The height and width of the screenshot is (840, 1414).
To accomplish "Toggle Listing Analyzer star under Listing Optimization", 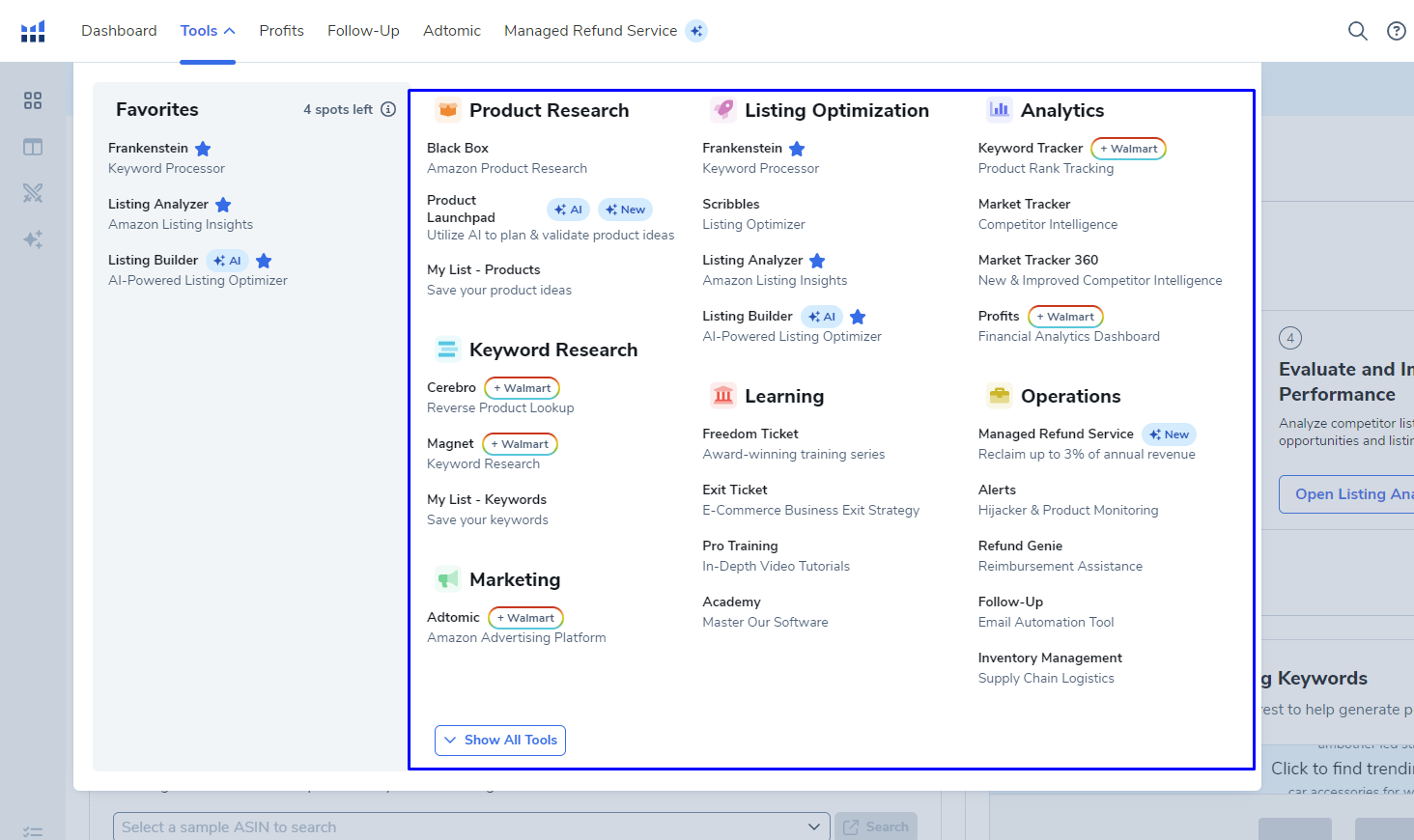I will coord(817,261).
